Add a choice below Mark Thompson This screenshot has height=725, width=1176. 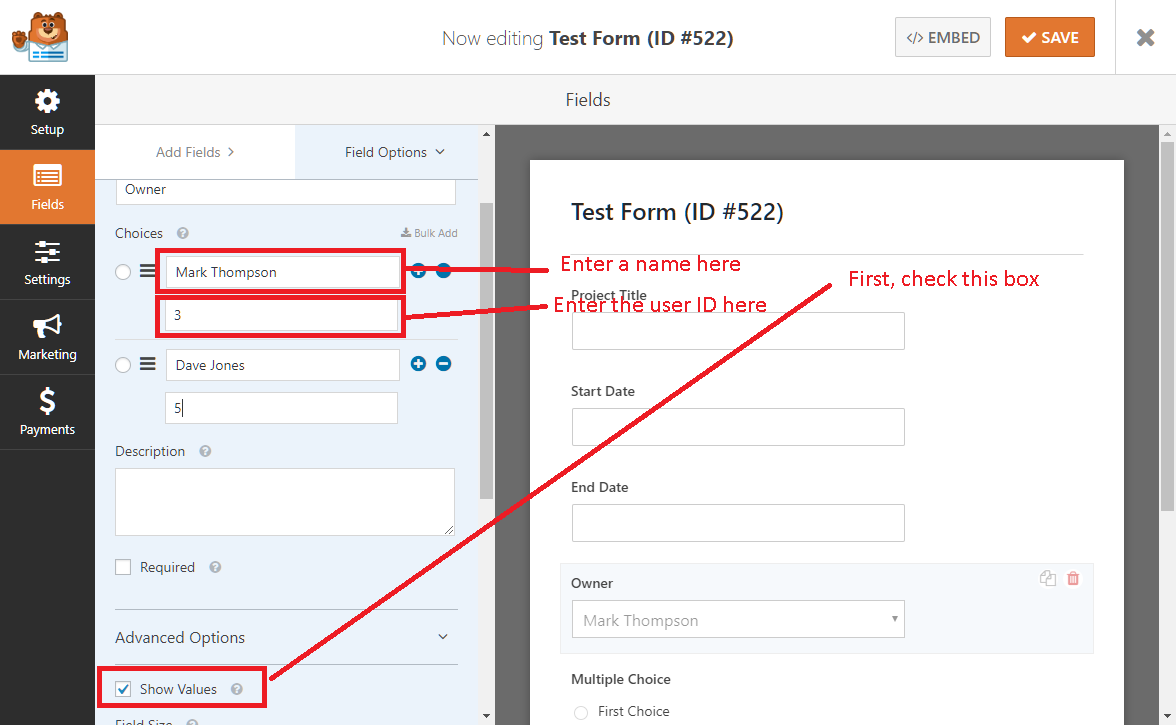click(418, 269)
